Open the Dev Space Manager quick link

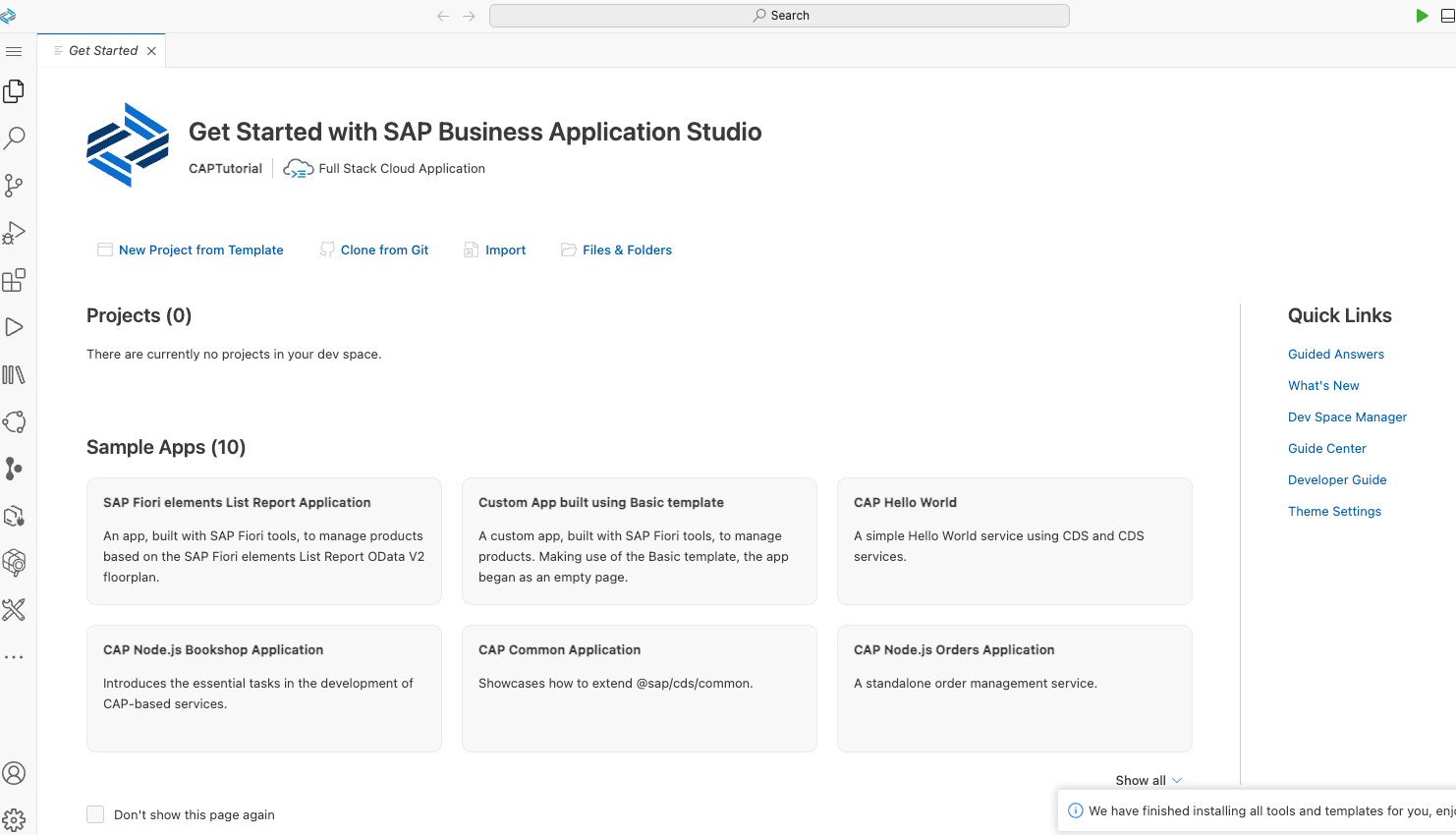[x=1347, y=417]
